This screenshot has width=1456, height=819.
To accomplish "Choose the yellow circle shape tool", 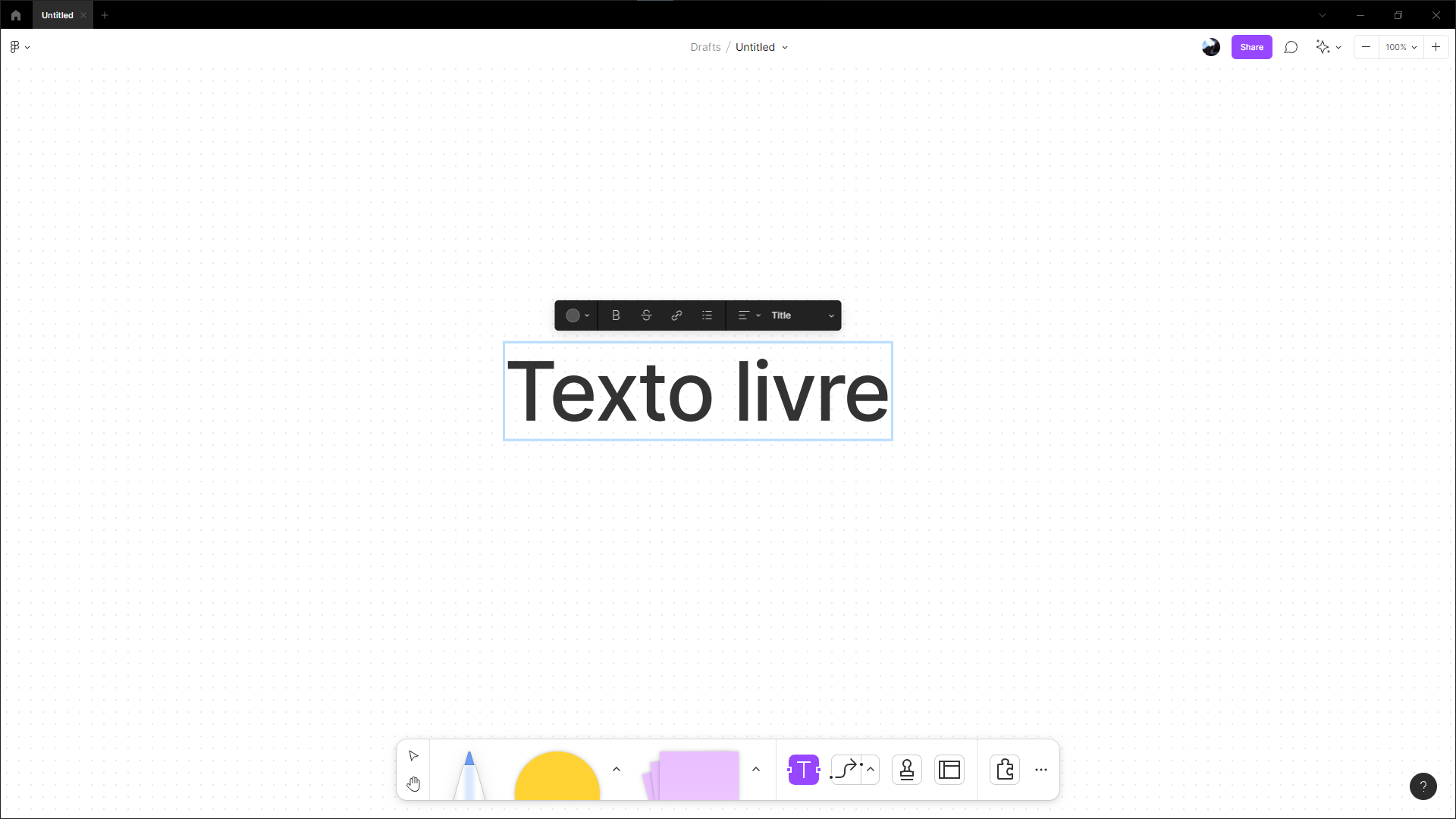I will (x=557, y=776).
